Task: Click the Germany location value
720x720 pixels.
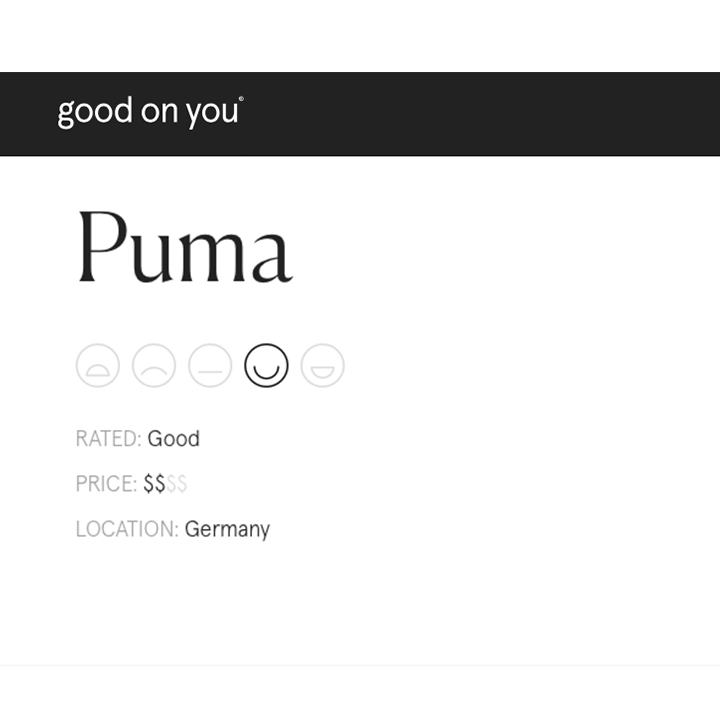Action: click(x=227, y=530)
